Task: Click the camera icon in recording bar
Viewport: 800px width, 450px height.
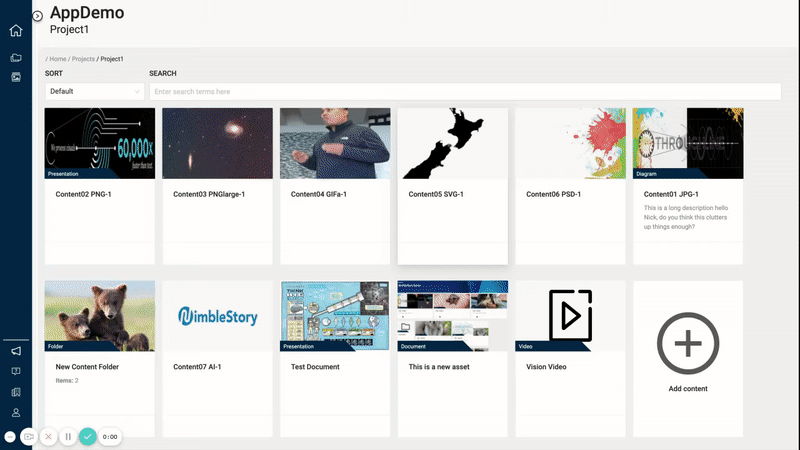Action: tap(28, 437)
